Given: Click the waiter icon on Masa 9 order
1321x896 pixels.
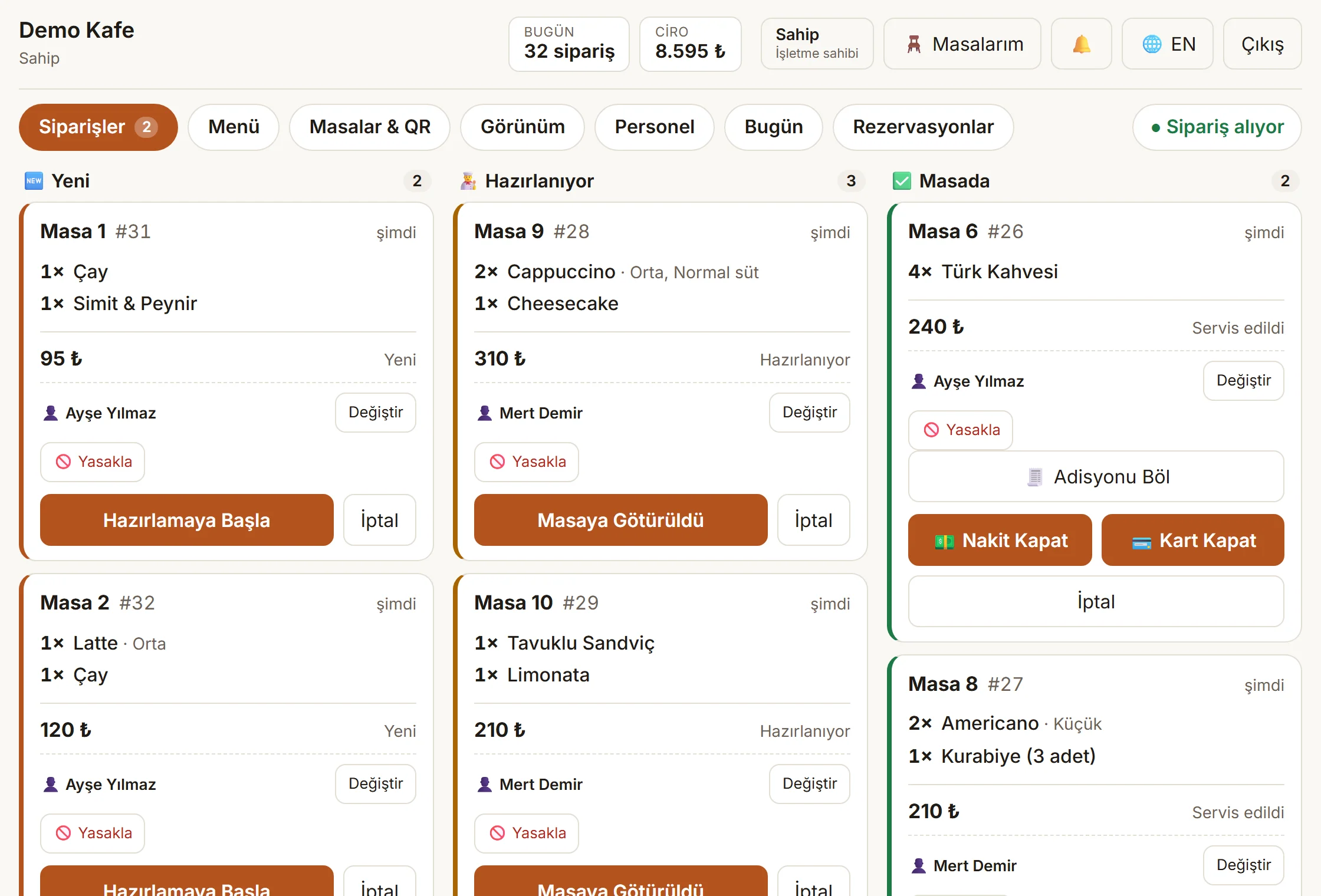Looking at the screenshot, I should 485,413.
